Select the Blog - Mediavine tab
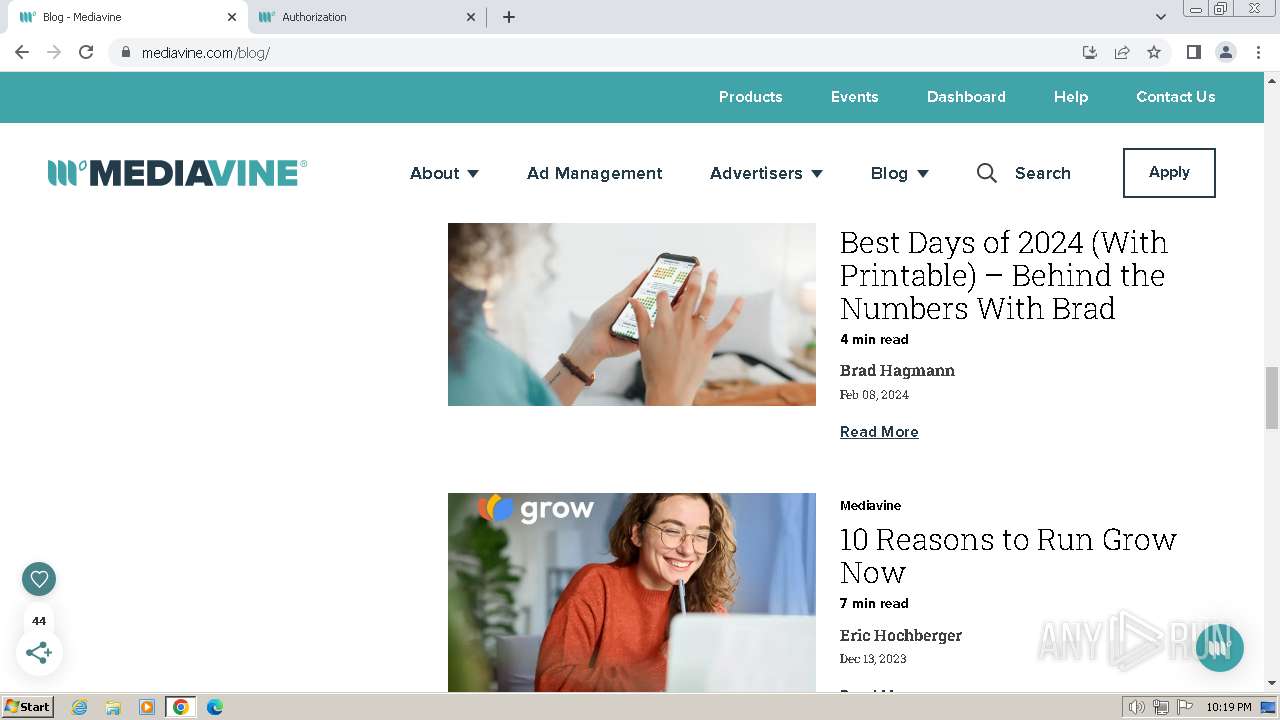Screen dimensions: 1280x720 [128, 17]
